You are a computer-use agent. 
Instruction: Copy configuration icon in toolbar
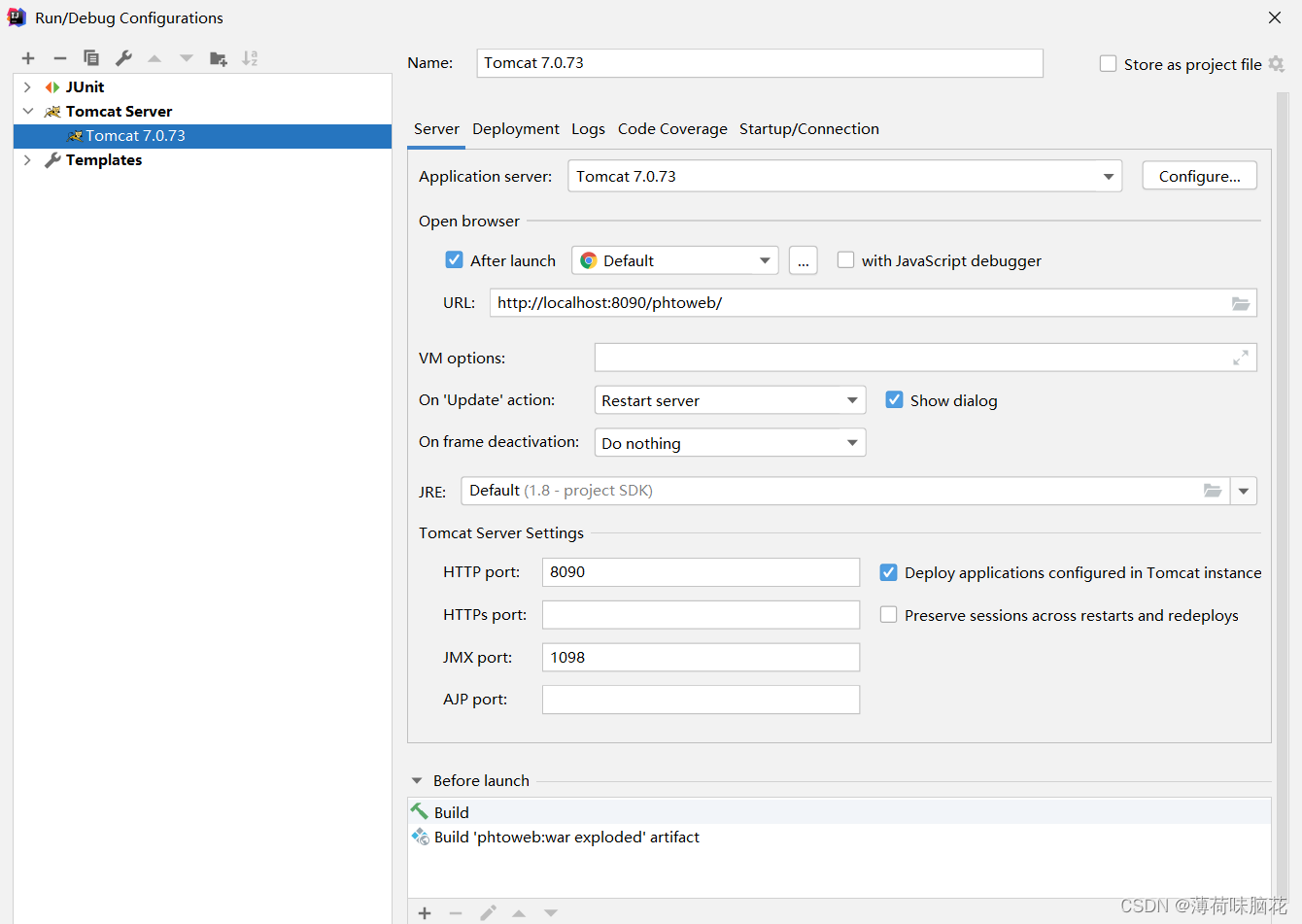click(91, 58)
